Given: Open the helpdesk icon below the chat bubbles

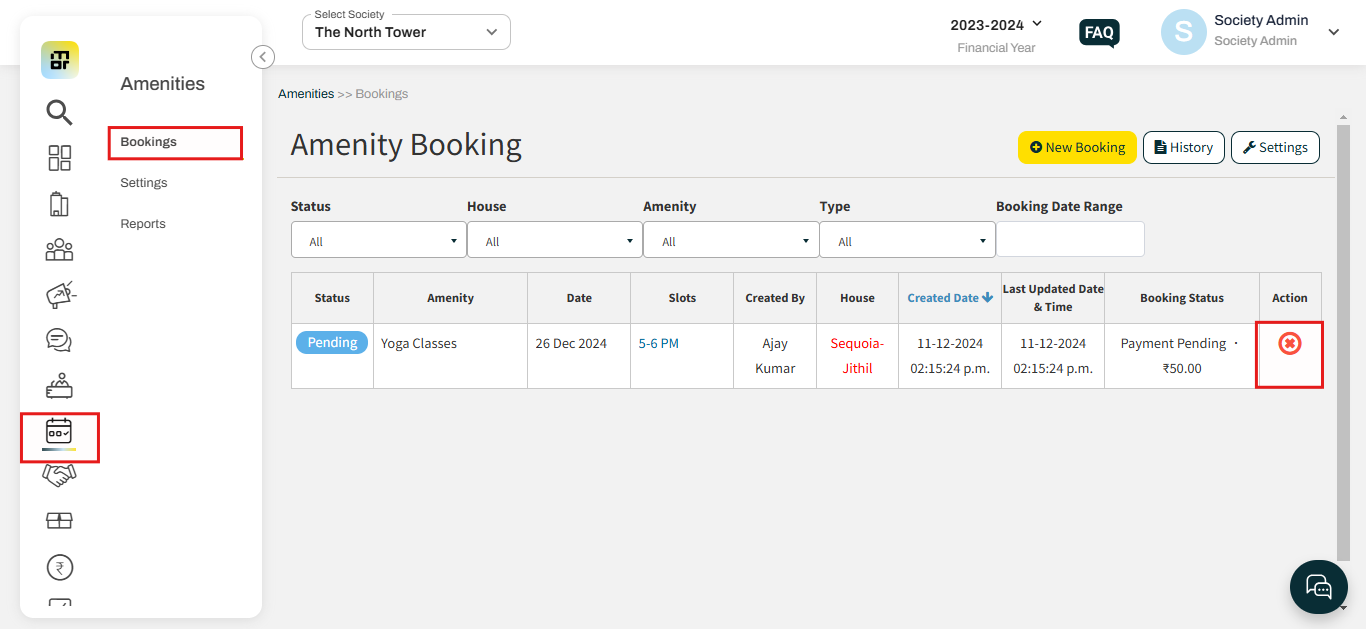Looking at the screenshot, I should pos(60,386).
